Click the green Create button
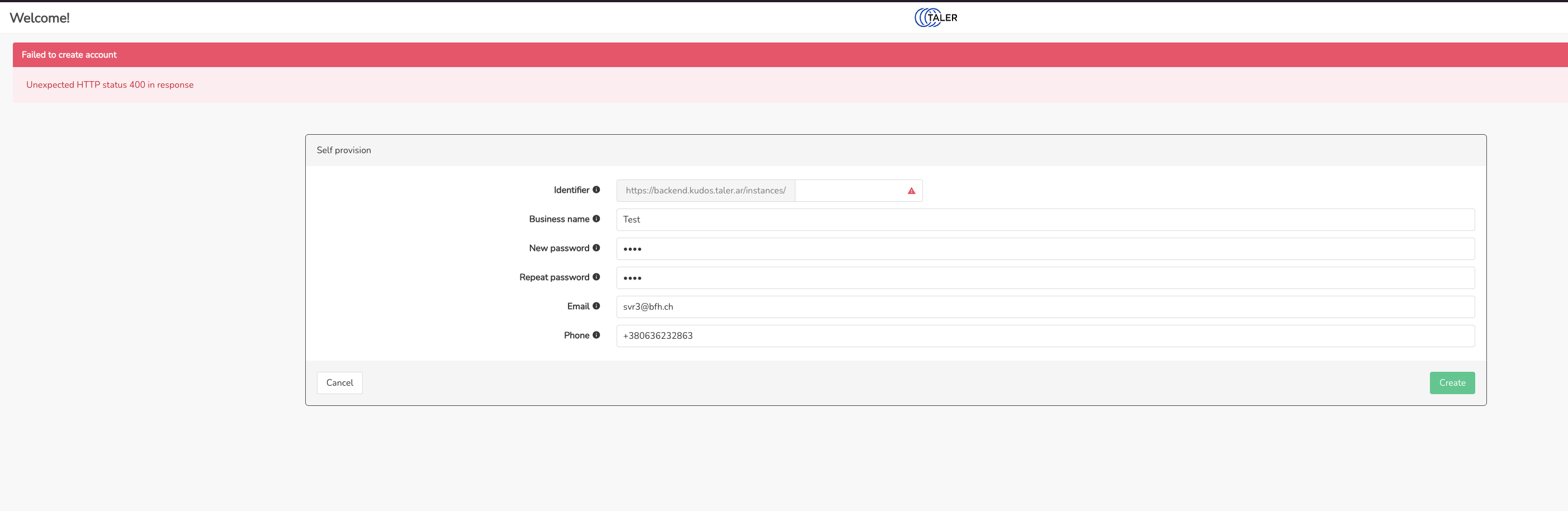 (x=1452, y=383)
